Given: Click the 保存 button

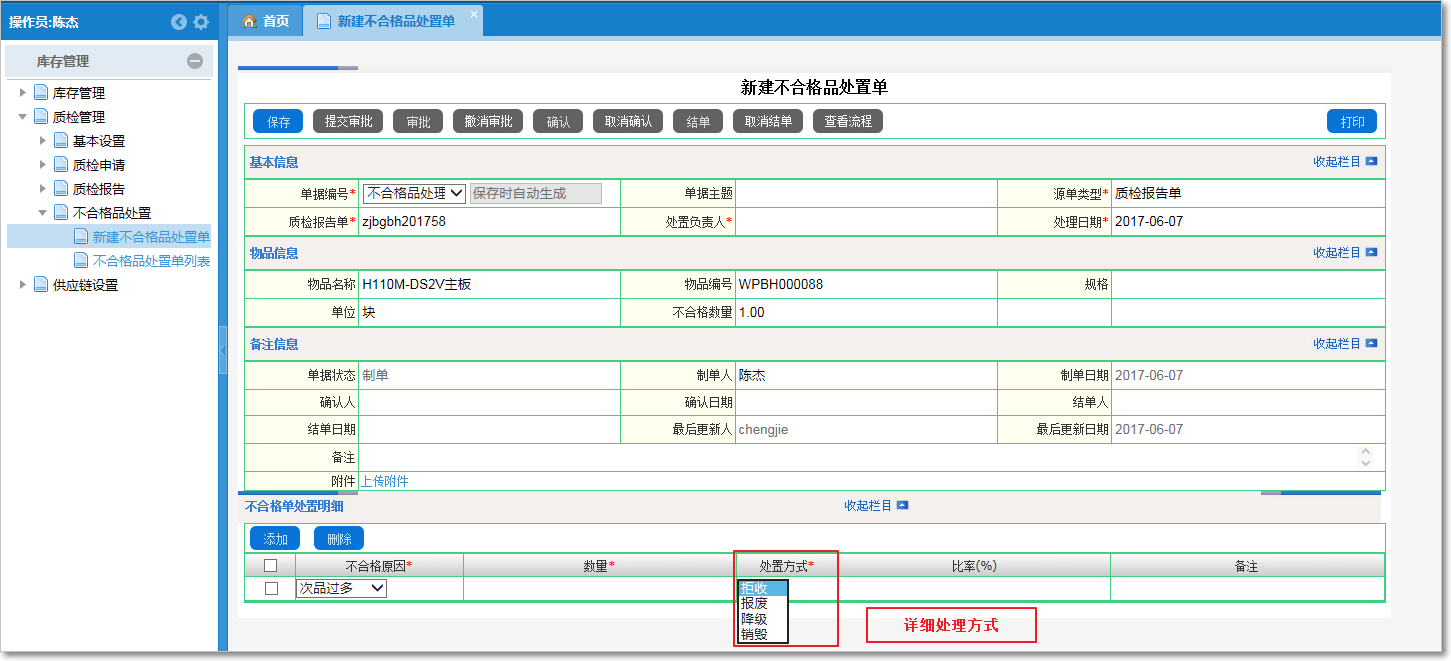Looking at the screenshot, I should coord(278,122).
